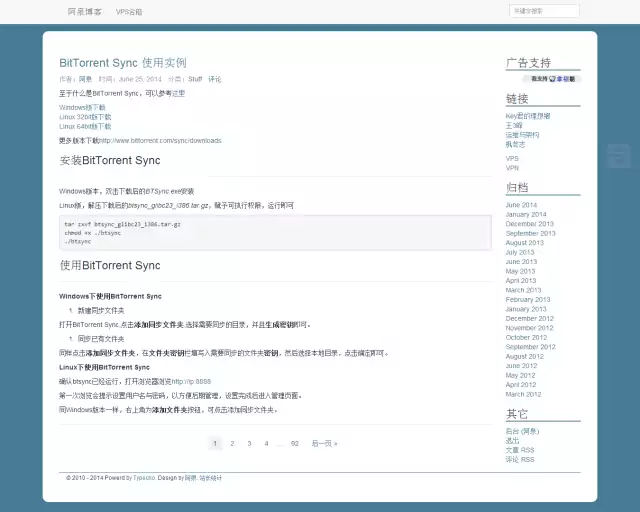Click the ad support banner image
This screenshot has height=512, width=640.
(543, 78)
